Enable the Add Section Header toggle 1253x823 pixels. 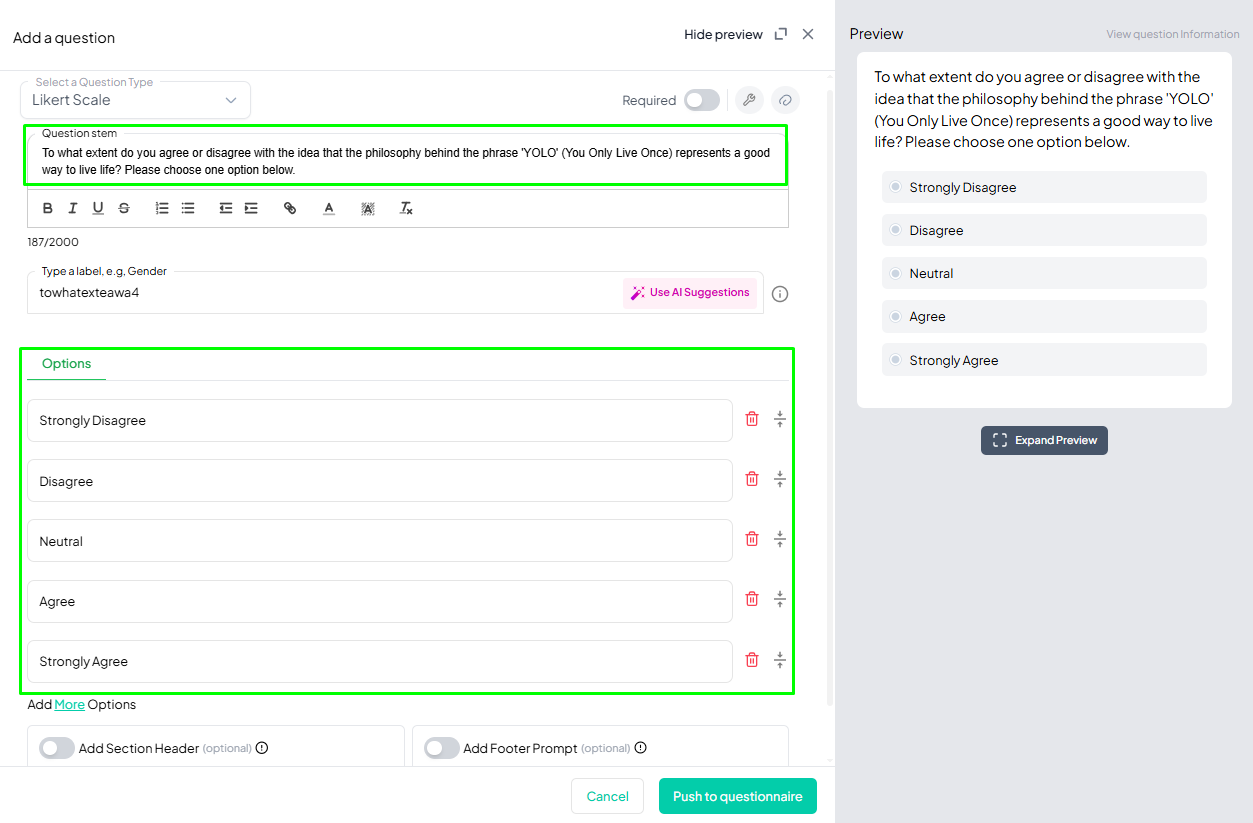(x=57, y=748)
